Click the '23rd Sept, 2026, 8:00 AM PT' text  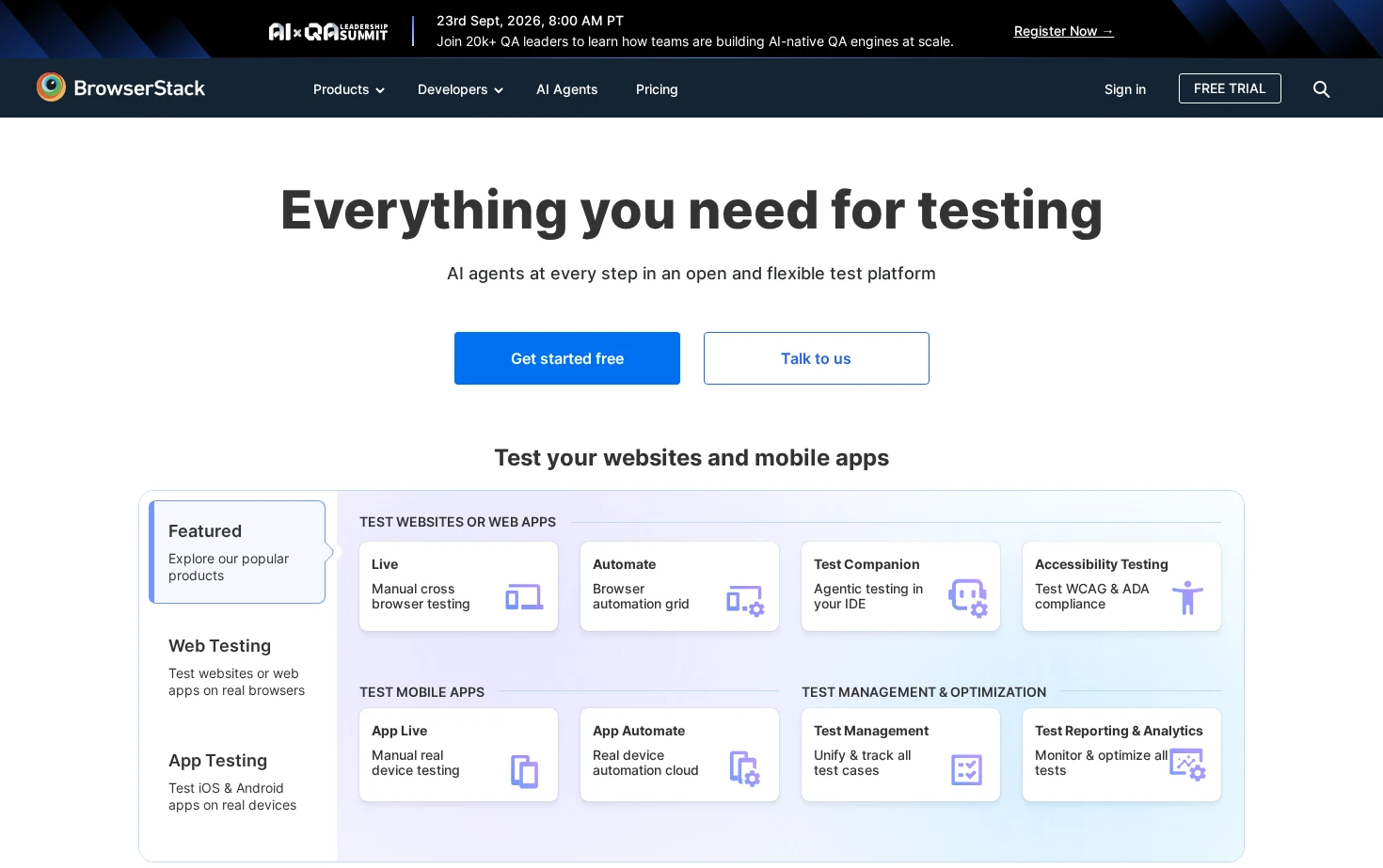tap(530, 21)
